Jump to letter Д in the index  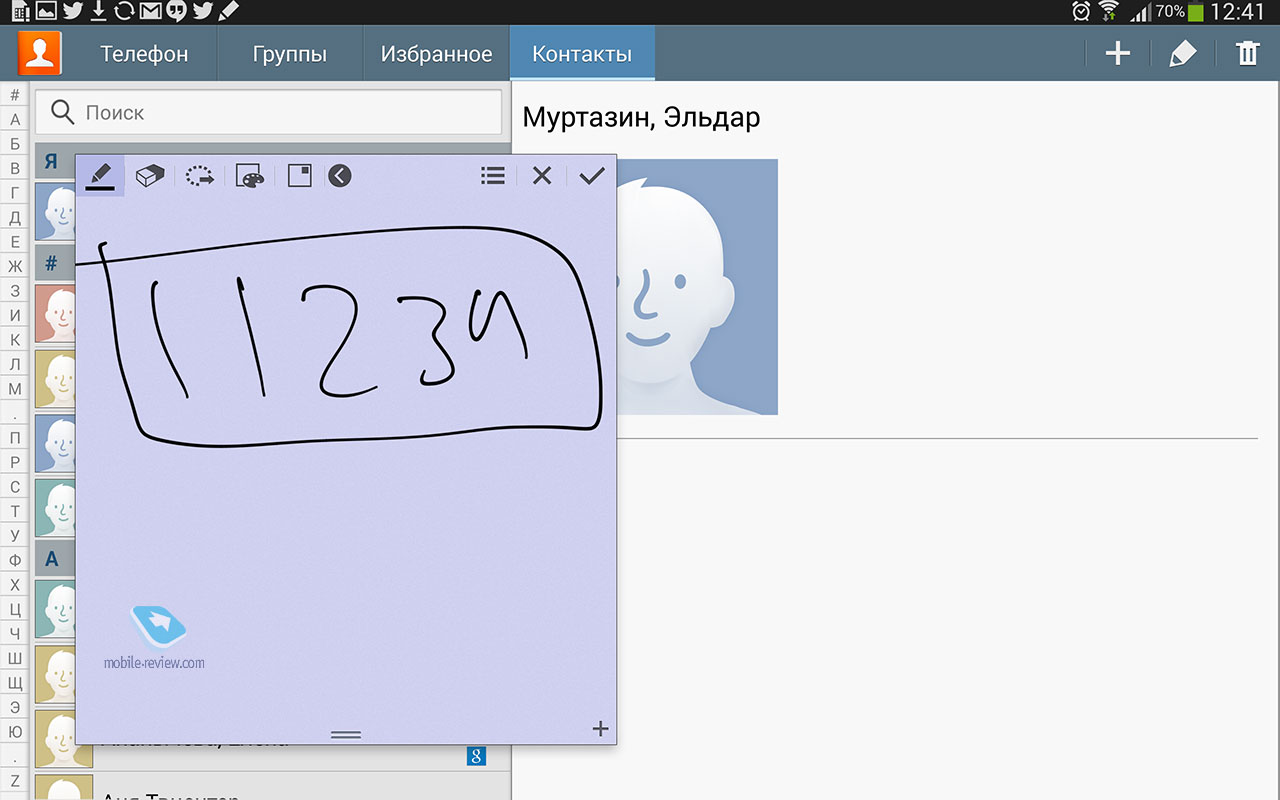[x=15, y=217]
